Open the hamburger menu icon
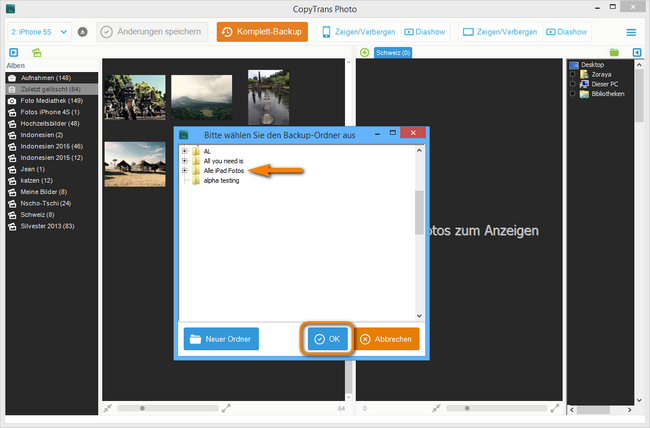Screen dimensions: 650x428 tap(631, 32)
